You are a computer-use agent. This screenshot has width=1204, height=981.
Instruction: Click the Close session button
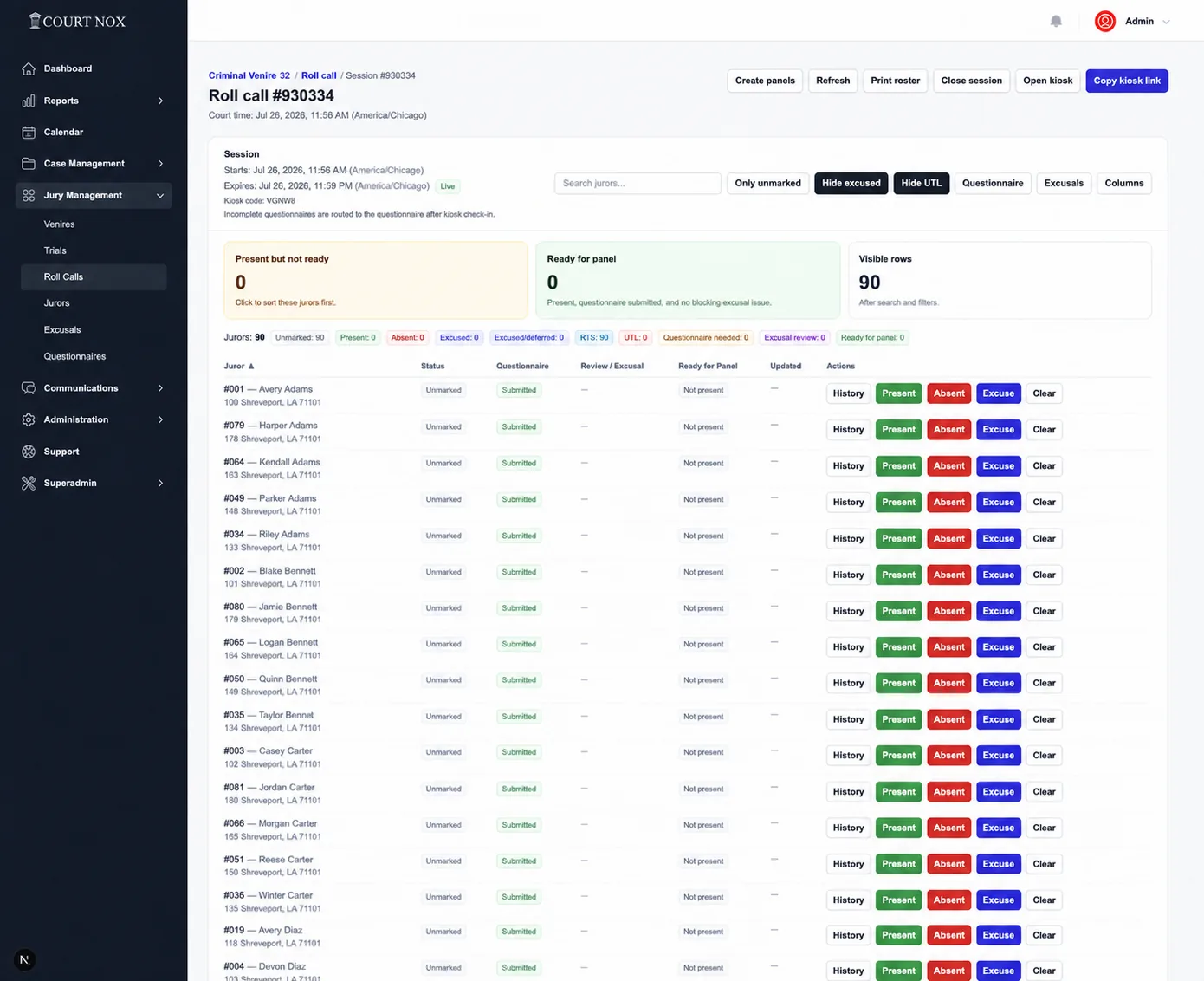click(971, 81)
